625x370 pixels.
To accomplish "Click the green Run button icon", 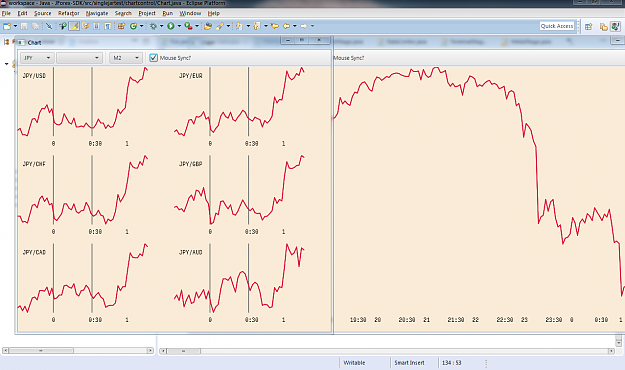I will pos(171,26).
